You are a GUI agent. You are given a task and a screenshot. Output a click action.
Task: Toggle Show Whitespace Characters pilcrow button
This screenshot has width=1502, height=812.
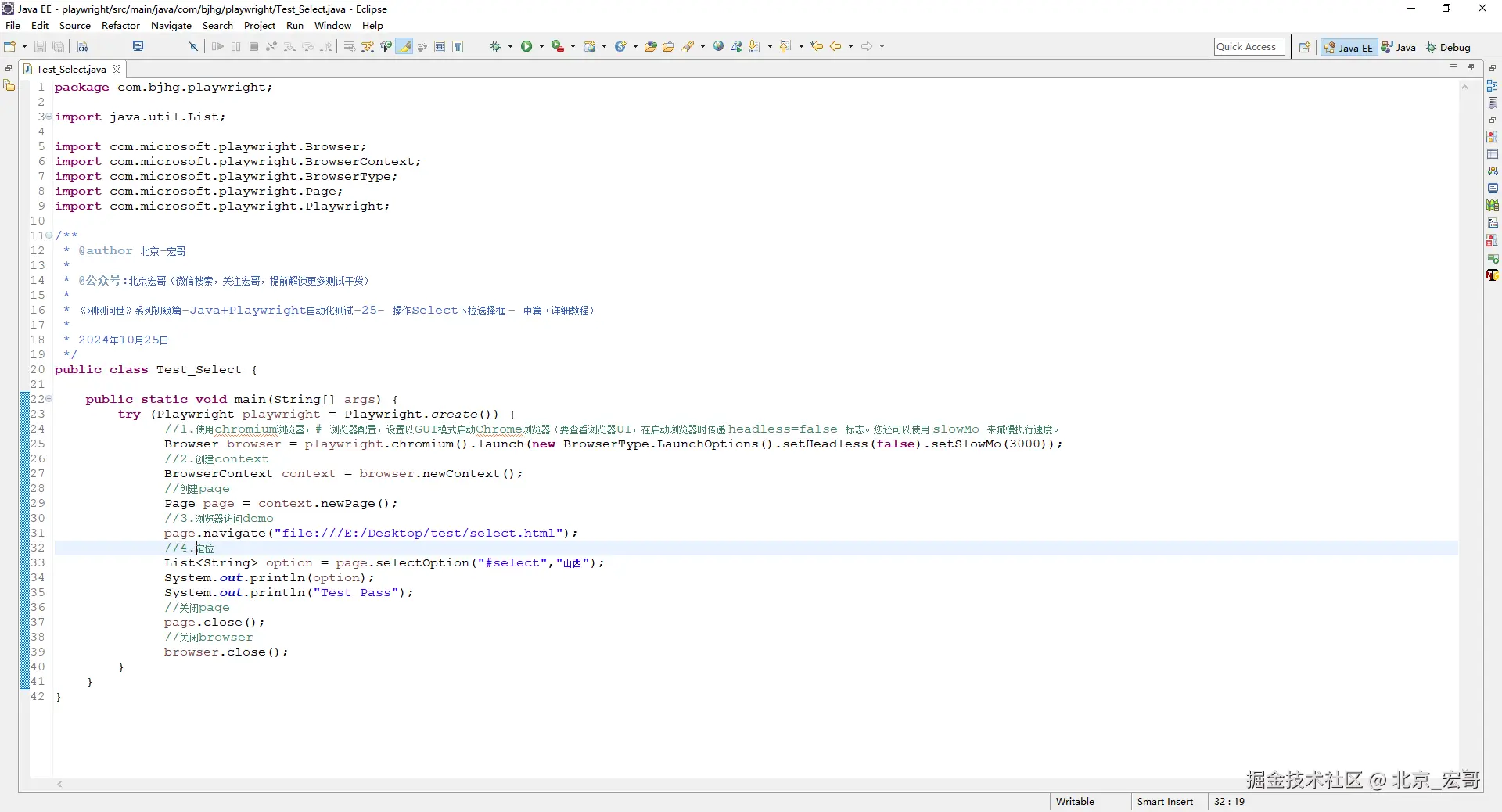[458, 47]
